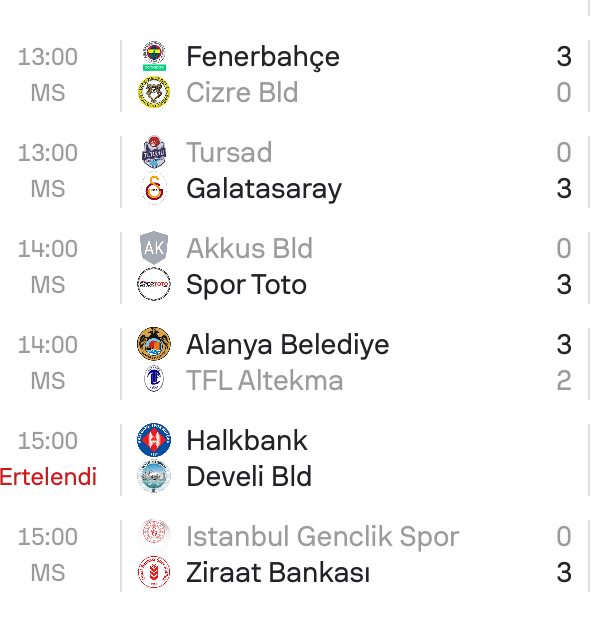Open the Tursad club logo
The height and width of the screenshot is (618, 596).
154,152
